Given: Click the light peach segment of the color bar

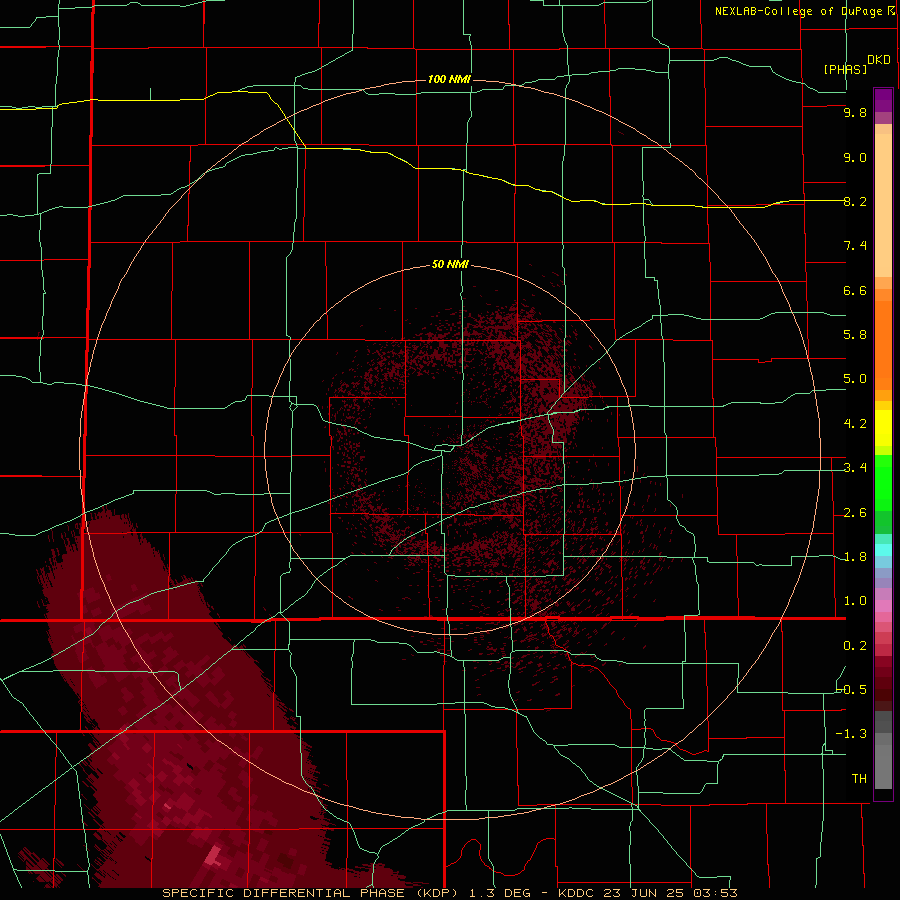Looking at the screenshot, I should [883, 205].
